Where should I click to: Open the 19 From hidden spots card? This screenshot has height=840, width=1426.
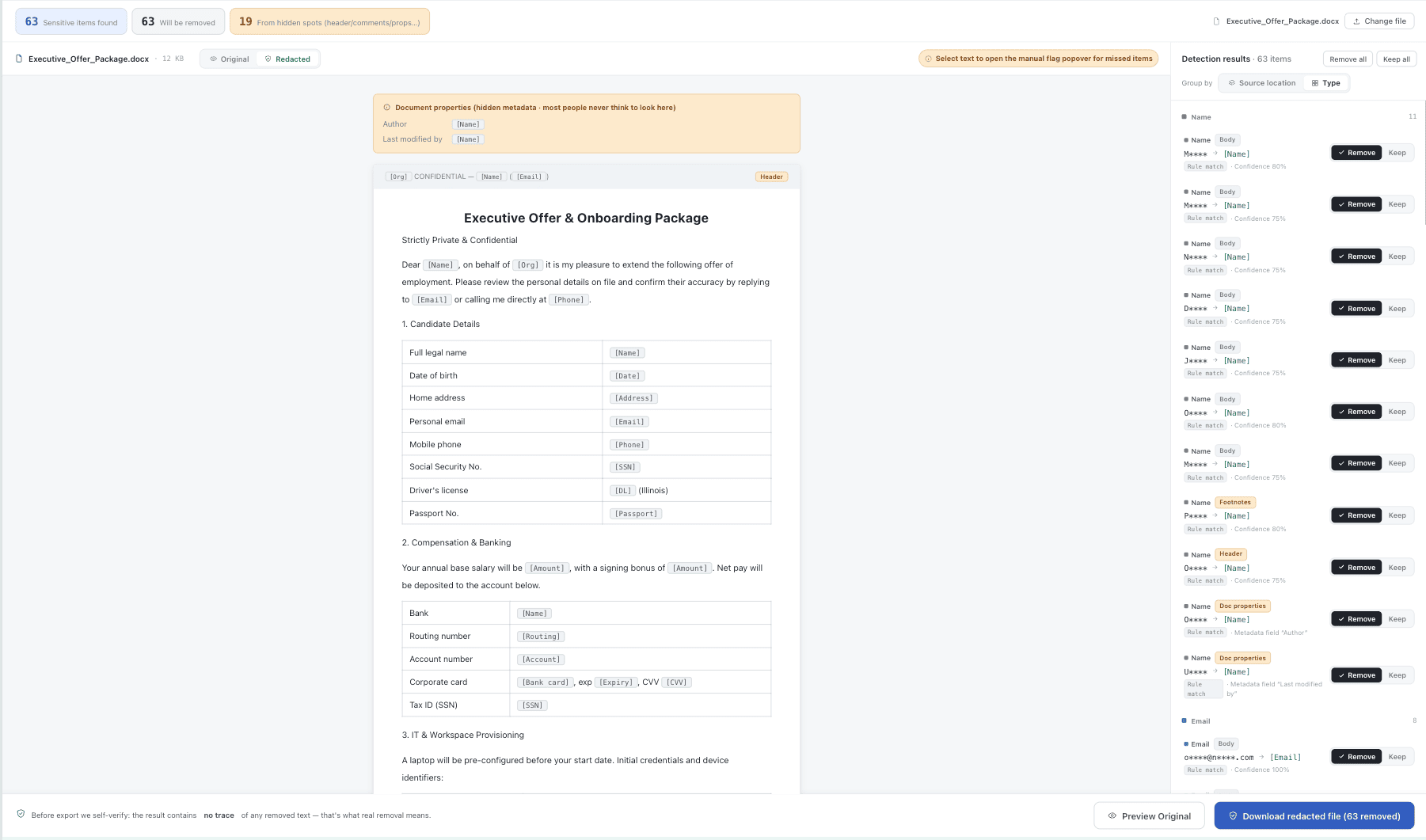(329, 21)
